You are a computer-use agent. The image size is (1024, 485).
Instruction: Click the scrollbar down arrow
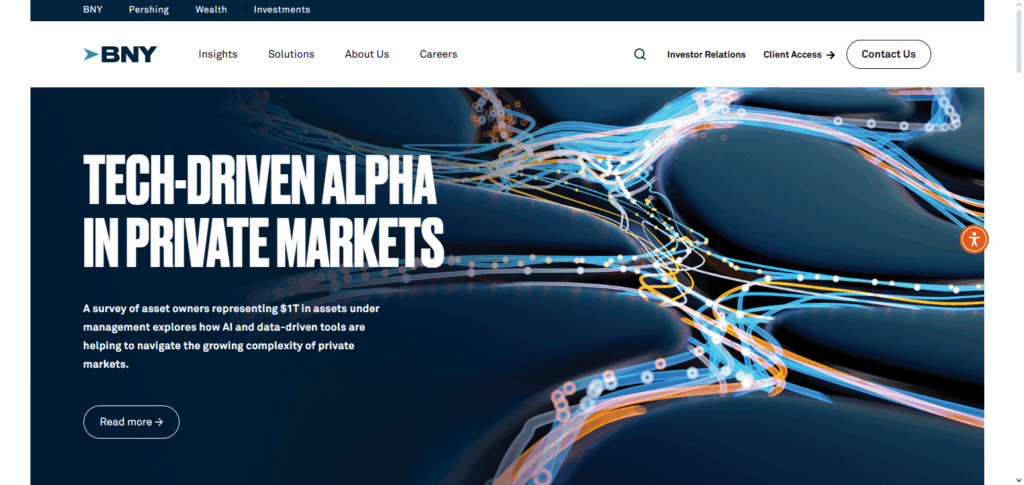(1019, 480)
